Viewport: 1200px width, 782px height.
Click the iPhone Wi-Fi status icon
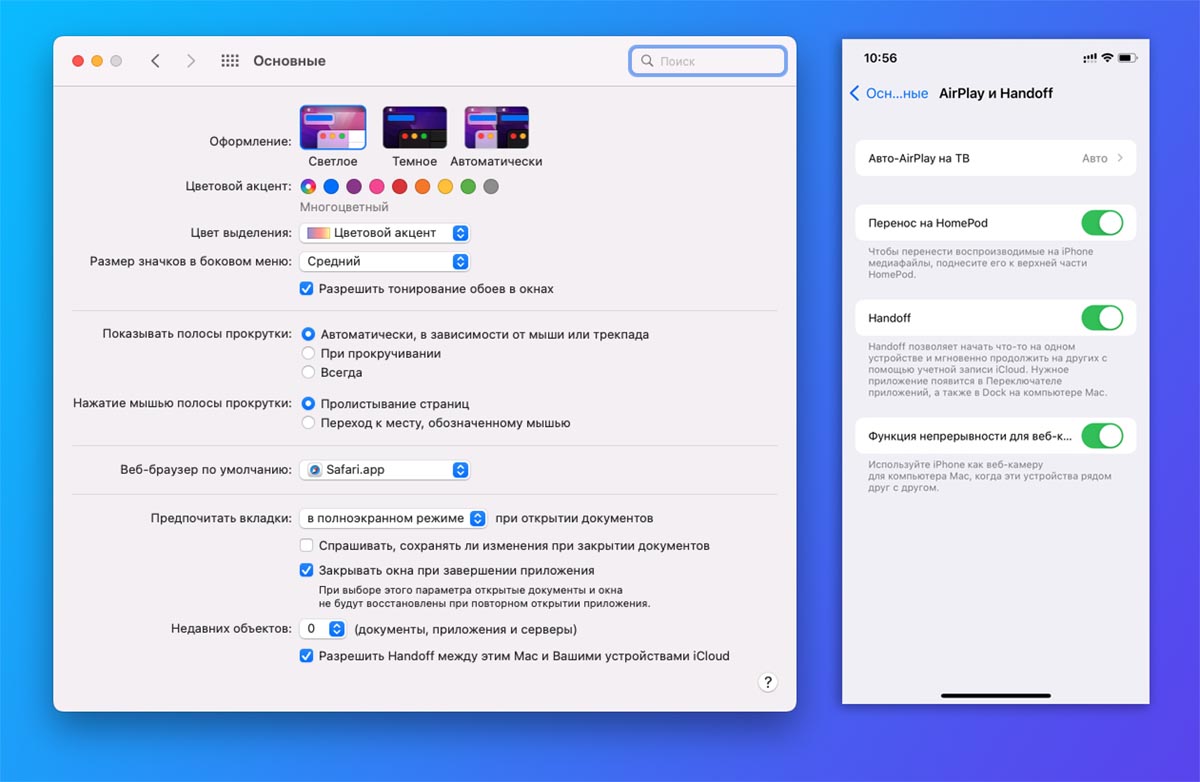point(1107,58)
